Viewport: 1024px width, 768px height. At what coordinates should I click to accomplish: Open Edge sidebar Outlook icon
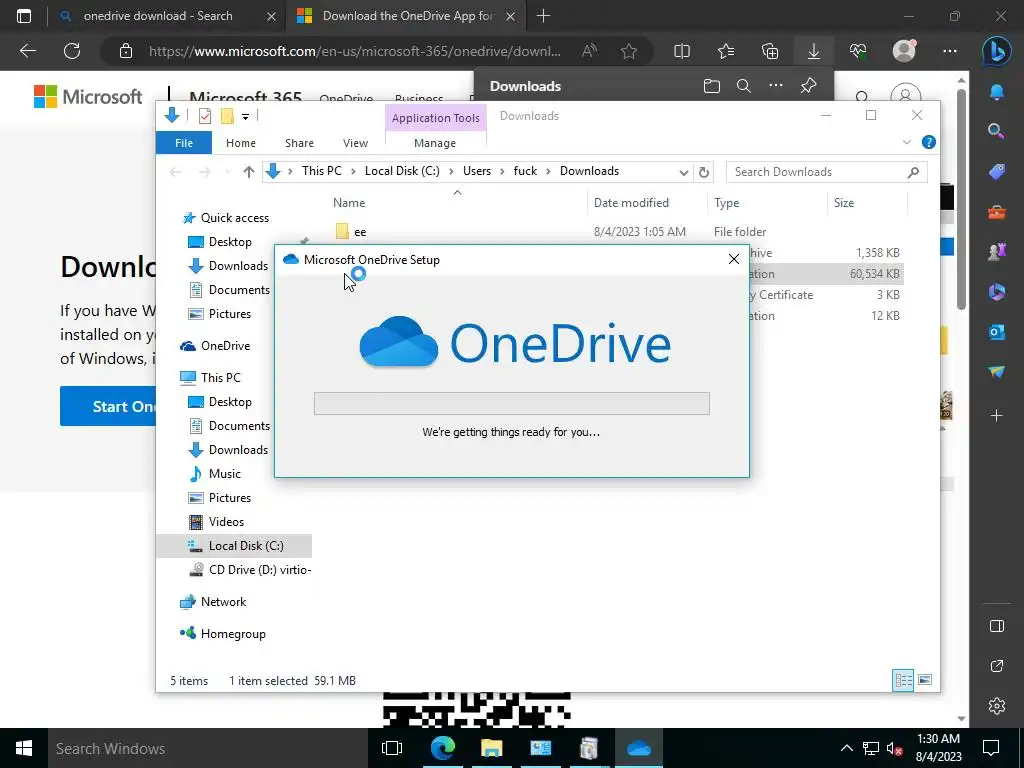(x=997, y=332)
